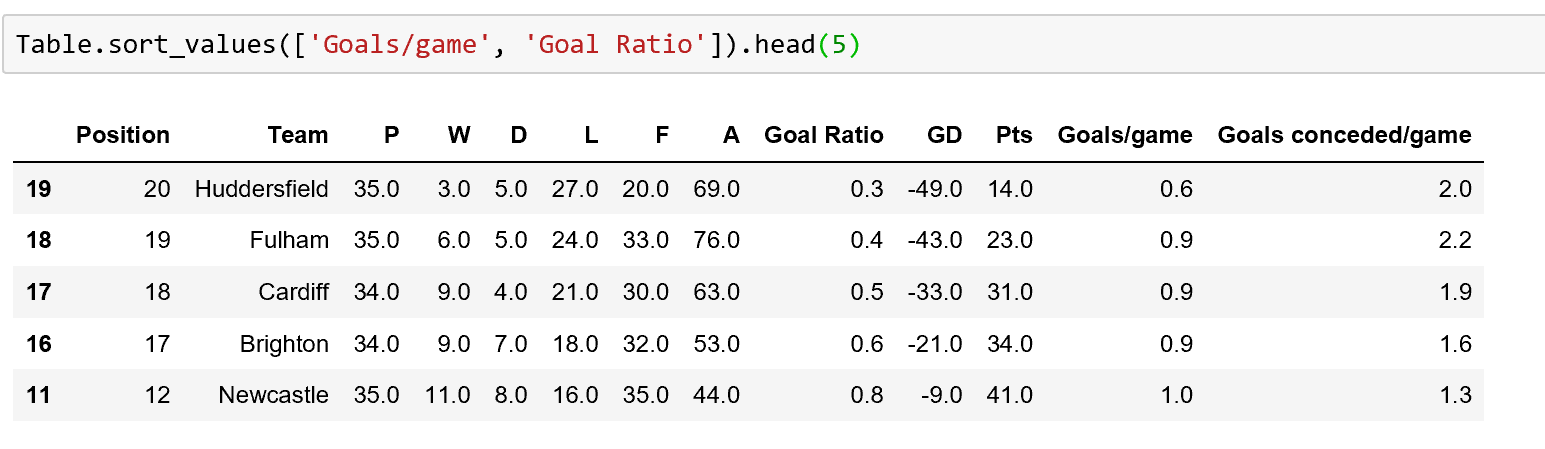The image size is (1545, 449).
Task: Select the Goals conceded/game column header
Action: click(x=1344, y=135)
